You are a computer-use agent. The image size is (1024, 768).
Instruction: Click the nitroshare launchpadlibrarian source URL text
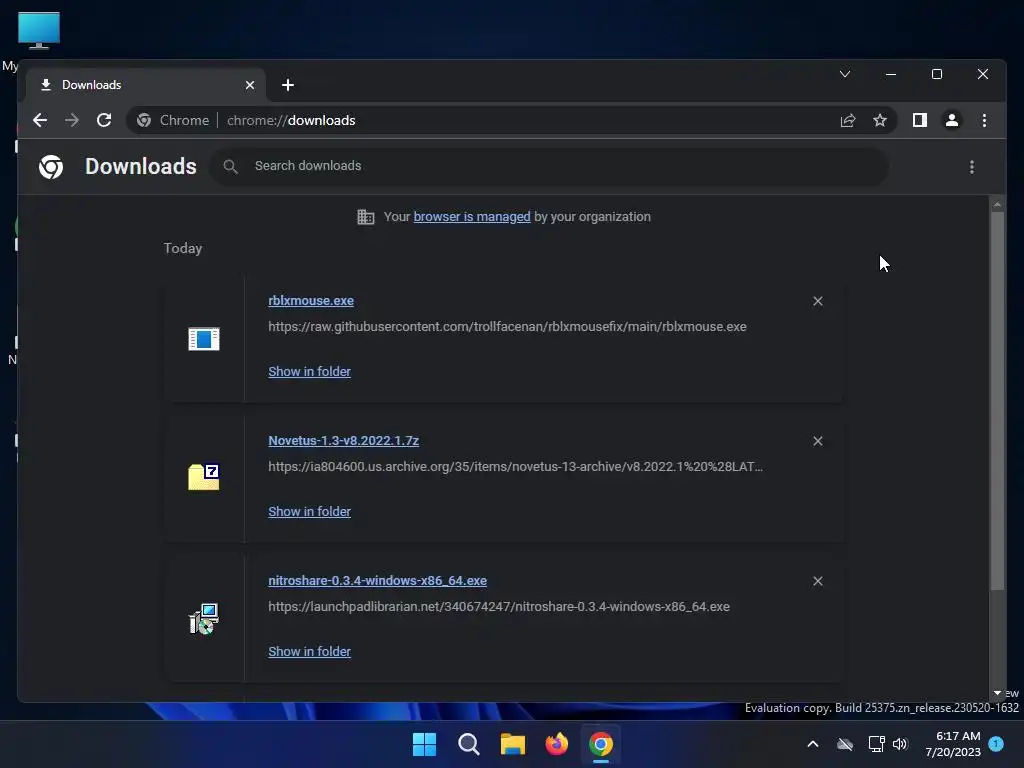tap(499, 607)
